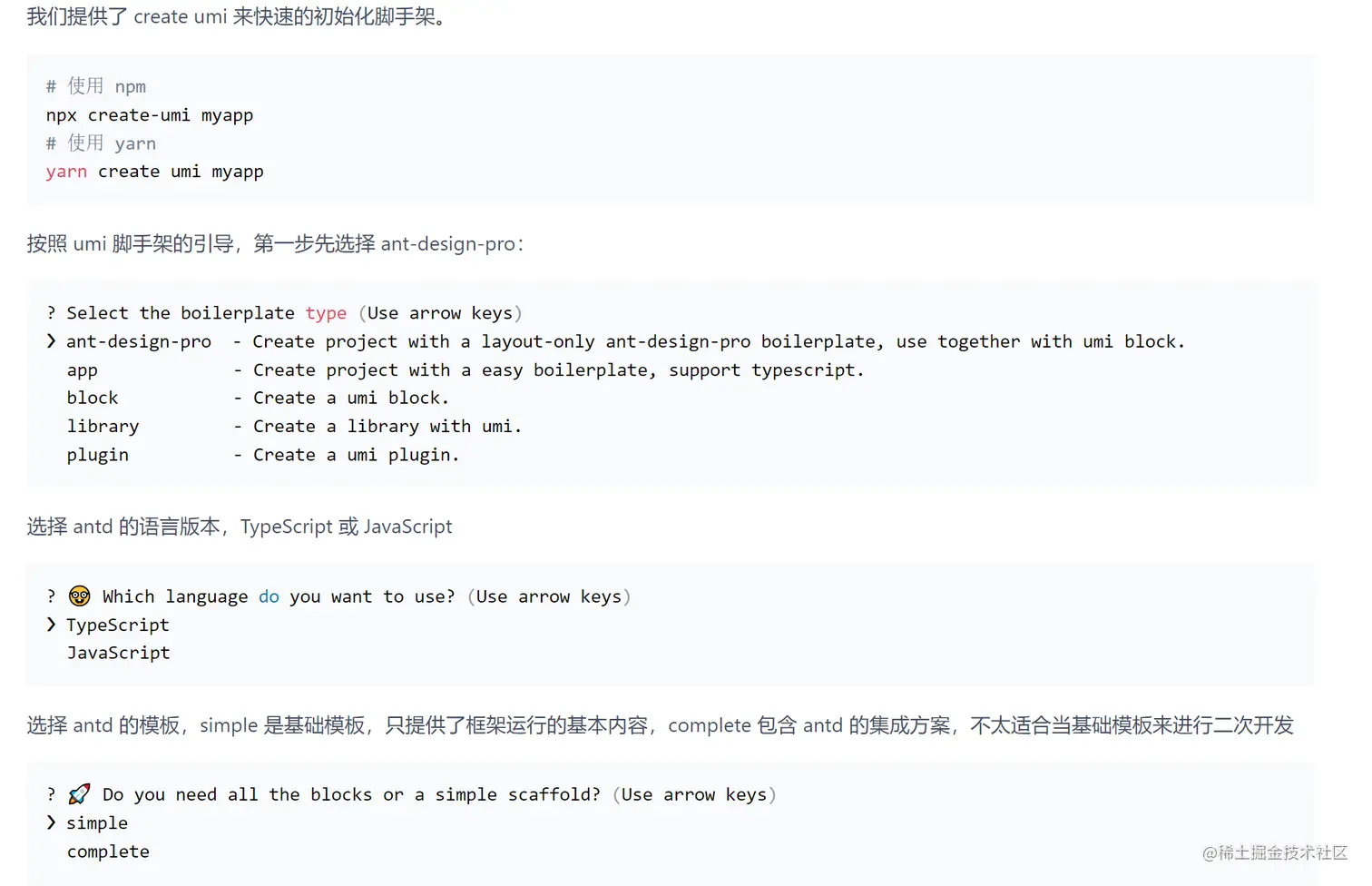Viewport: 1372px width, 886px height.
Task: Select JavaScript as the language
Action: pyautogui.click(x=118, y=653)
